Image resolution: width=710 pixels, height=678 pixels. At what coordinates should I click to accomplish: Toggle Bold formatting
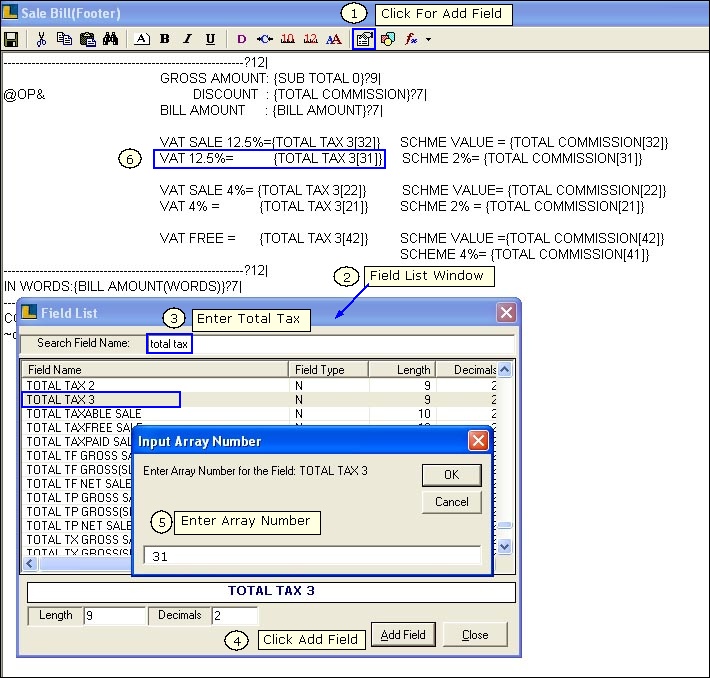click(x=165, y=39)
